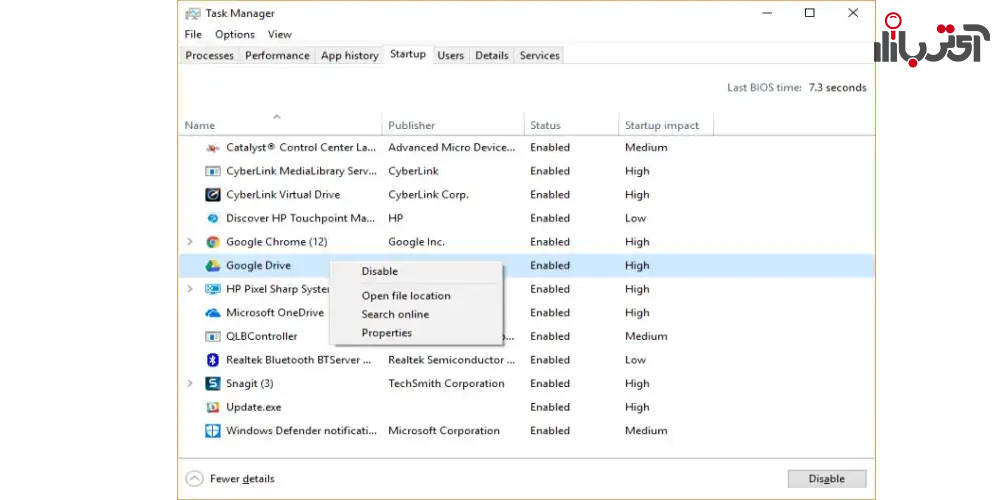
Task: Switch to the Performance tab
Action: 277,55
